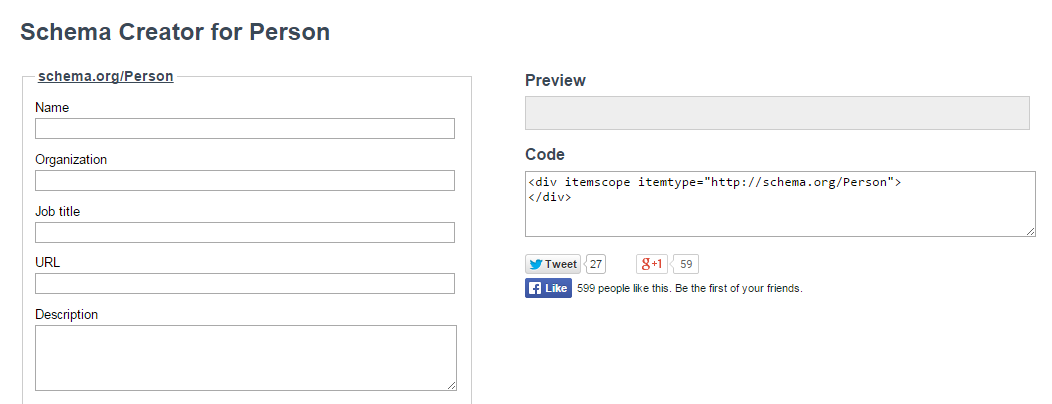The height and width of the screenshot is (404, 1052).
Task: Click the Tweet button
Action: tap(553, 264)
